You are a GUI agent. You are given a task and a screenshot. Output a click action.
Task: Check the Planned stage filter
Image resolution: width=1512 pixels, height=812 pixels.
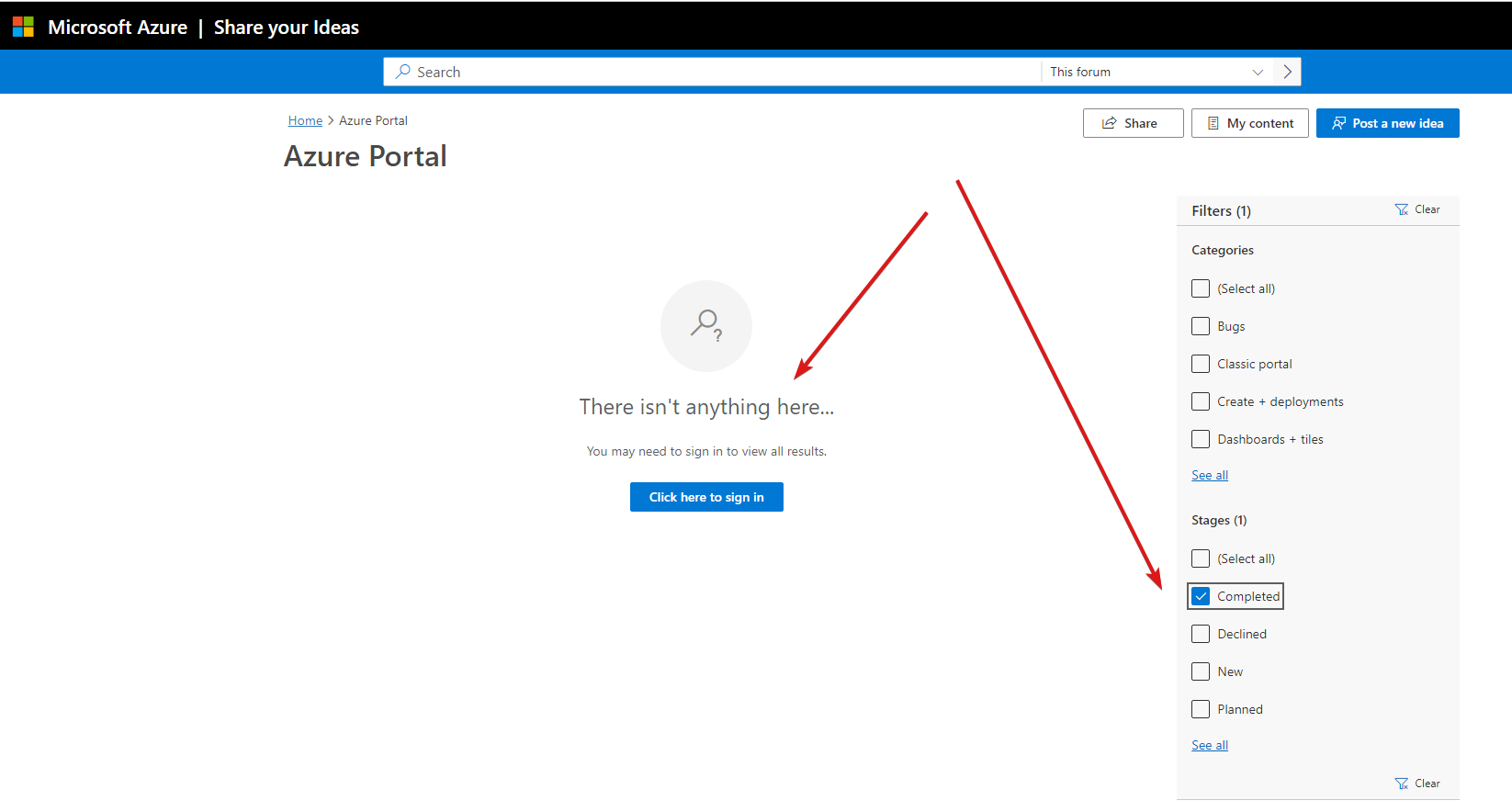tap(1201, 709)
